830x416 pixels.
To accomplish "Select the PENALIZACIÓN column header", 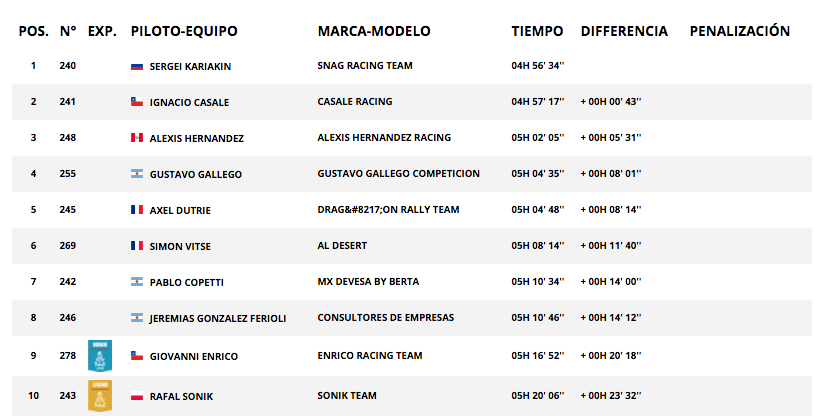I will point(740,31).
